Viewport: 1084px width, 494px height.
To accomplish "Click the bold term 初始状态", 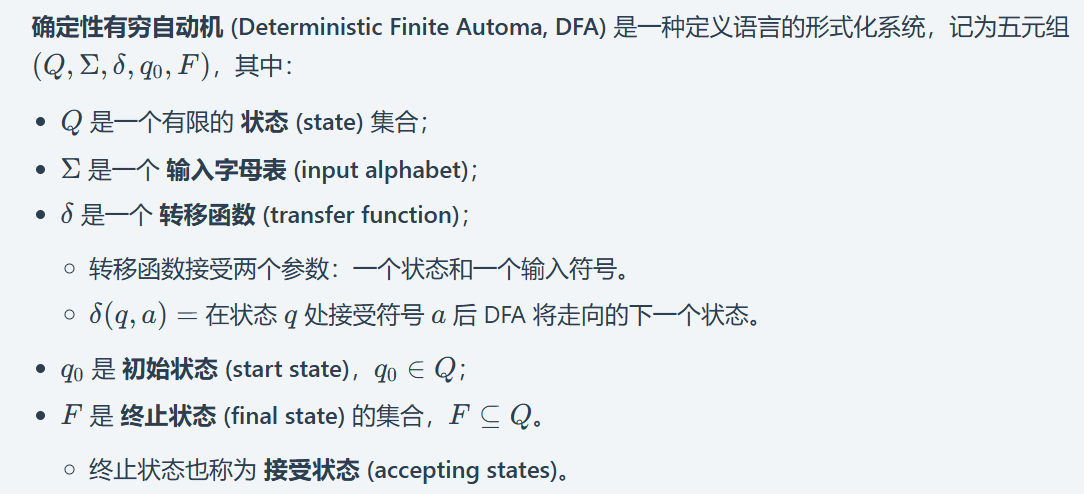I will [169, 369].
